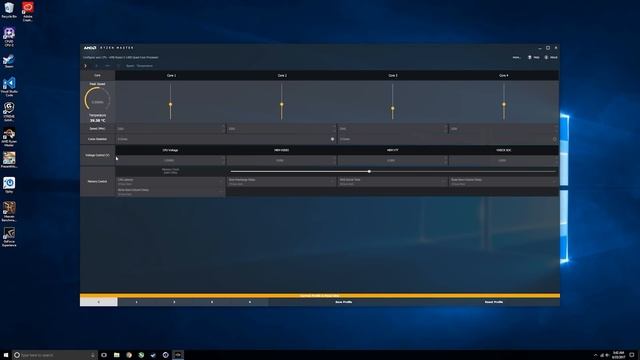Open the Uplay desktop shortcut
640x360 pixels.
click(9, 184)
